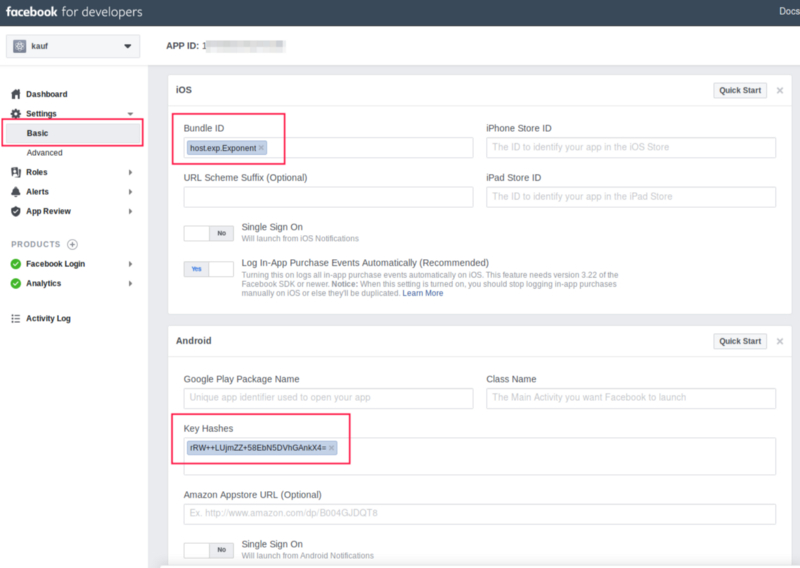The image size is (800, 568).
Task: Focus the Amazon Appstore URL field
Action: point(480,514)
